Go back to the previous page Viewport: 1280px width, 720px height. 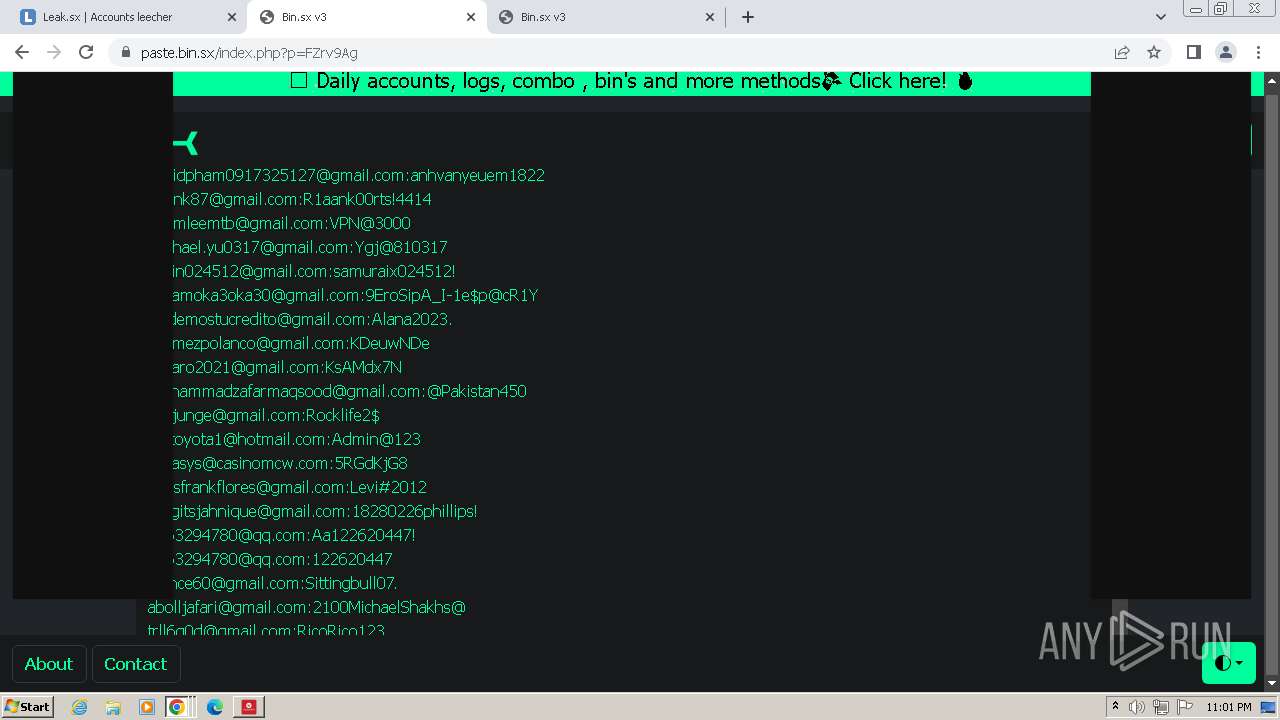[x=22, y=52]
